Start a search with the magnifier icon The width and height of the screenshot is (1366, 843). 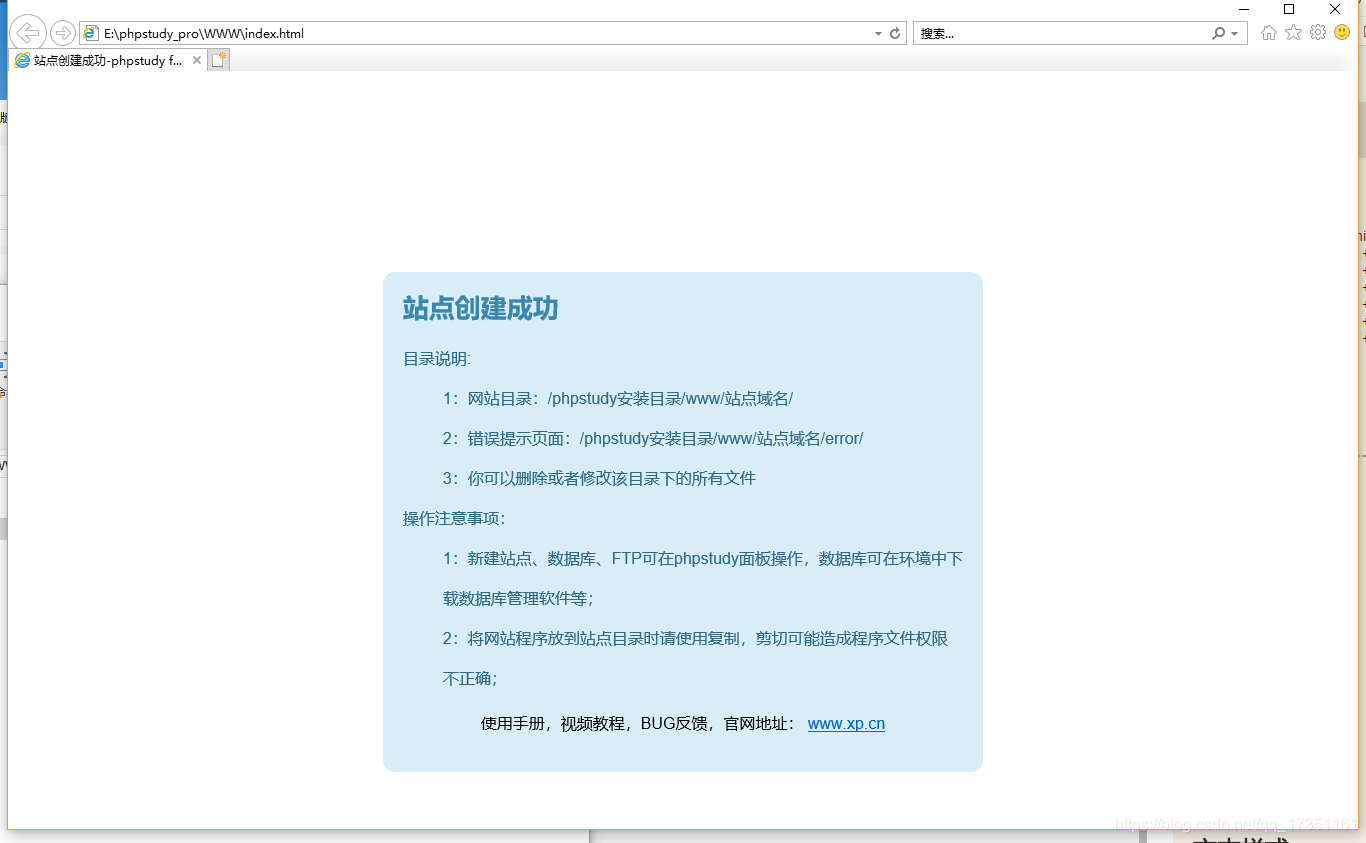click(1216, 32)
